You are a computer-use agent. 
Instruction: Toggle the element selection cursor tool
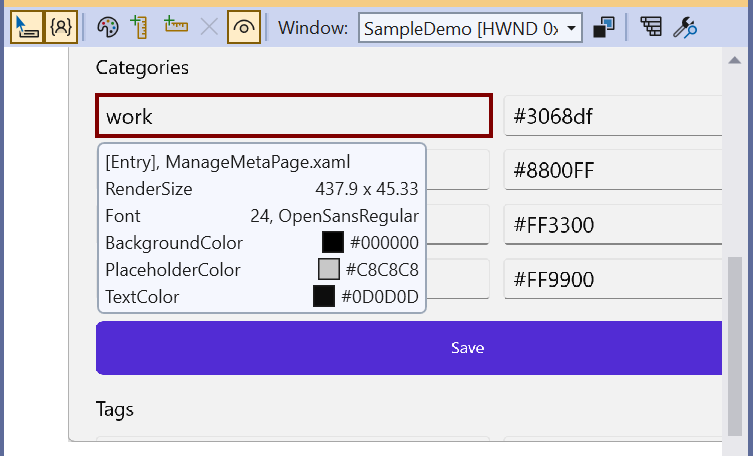[x=27, y=28]
